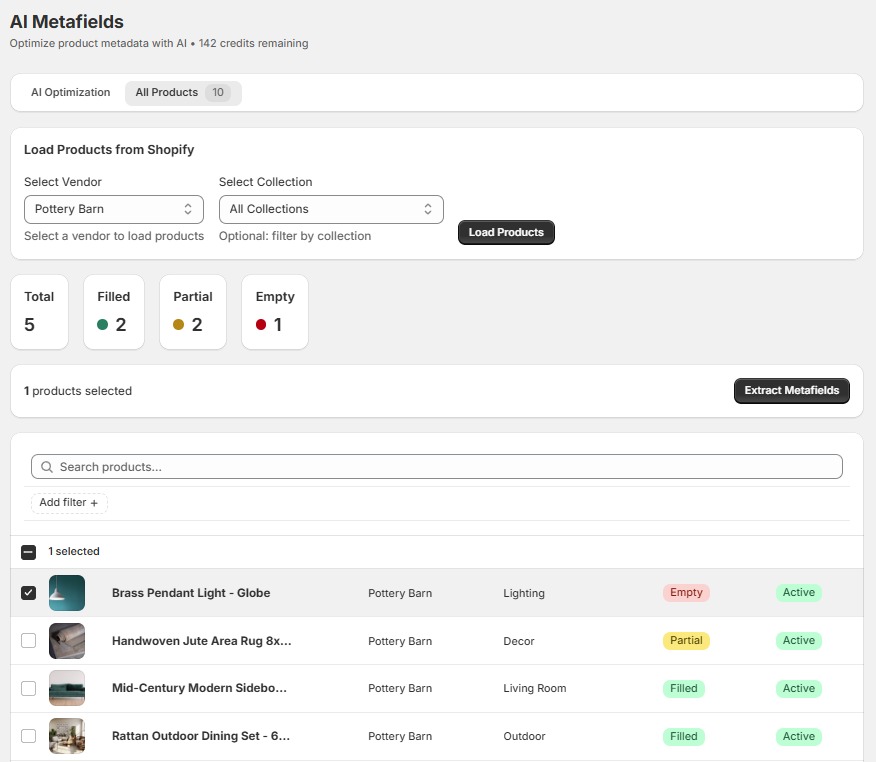Open the Select Vendor dropdown
Screen dimensions: 876x762
(113, 209)
